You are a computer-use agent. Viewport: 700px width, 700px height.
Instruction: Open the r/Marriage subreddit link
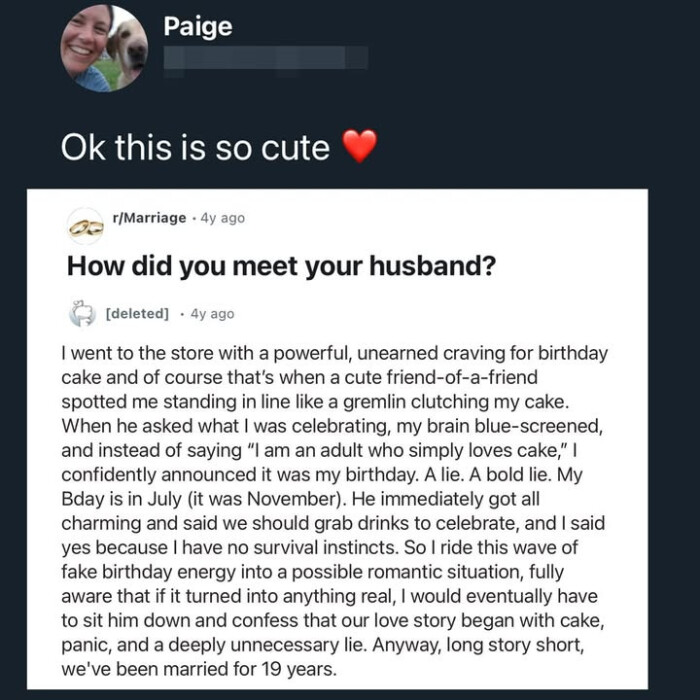tap(152, 218)
